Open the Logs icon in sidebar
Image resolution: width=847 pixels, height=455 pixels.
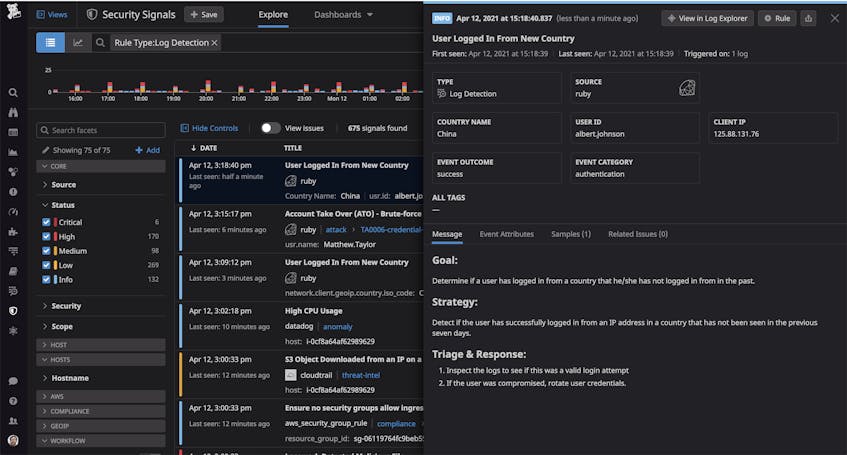[13, 291]
